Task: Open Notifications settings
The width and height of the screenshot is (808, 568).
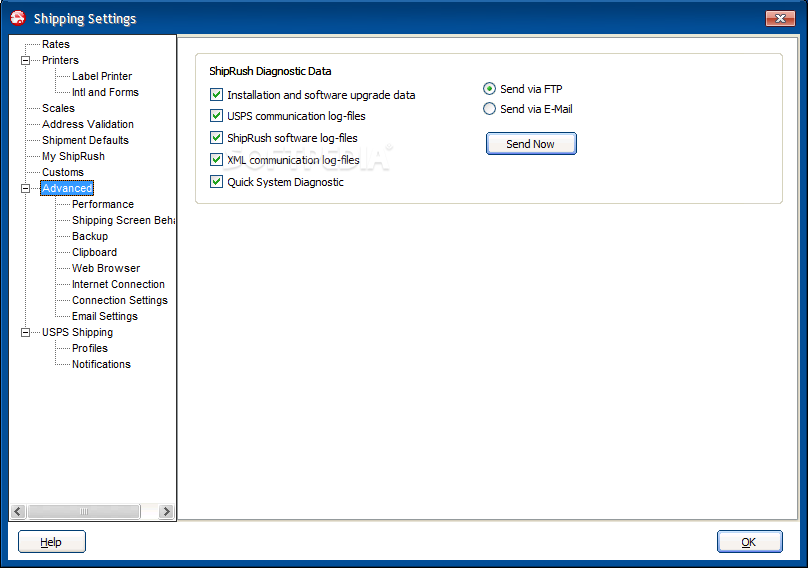Action: coord(101,364)
